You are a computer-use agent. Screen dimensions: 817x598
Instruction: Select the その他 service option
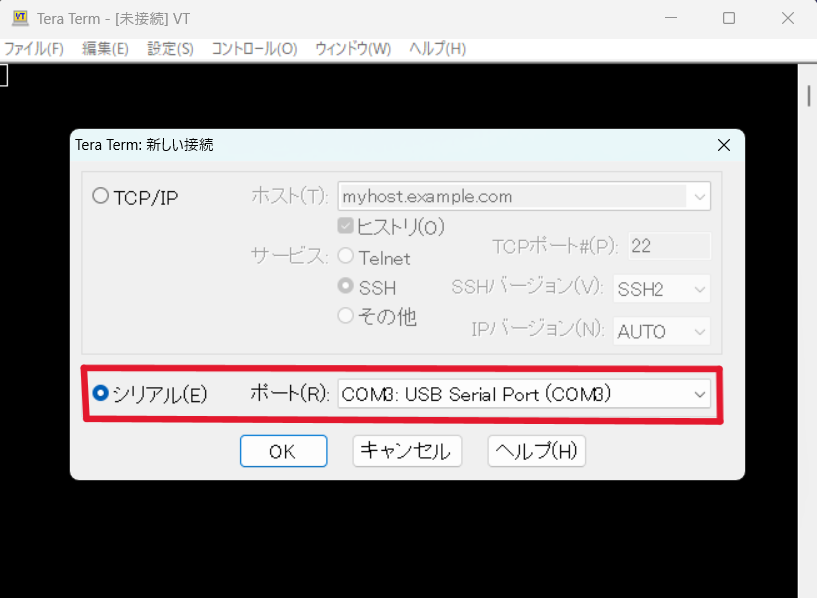pyautogui.click(x=344, y=317)
